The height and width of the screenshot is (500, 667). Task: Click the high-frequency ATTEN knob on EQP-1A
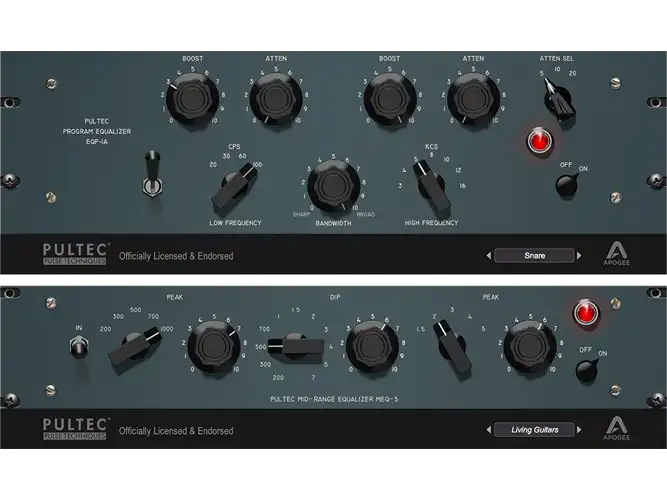473,99
